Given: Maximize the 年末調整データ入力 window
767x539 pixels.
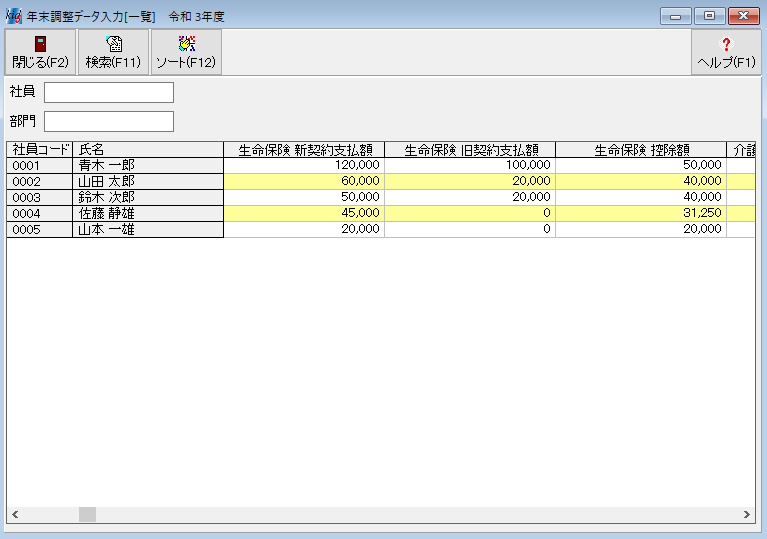Looking at the screenshot, I should [709, 17].
